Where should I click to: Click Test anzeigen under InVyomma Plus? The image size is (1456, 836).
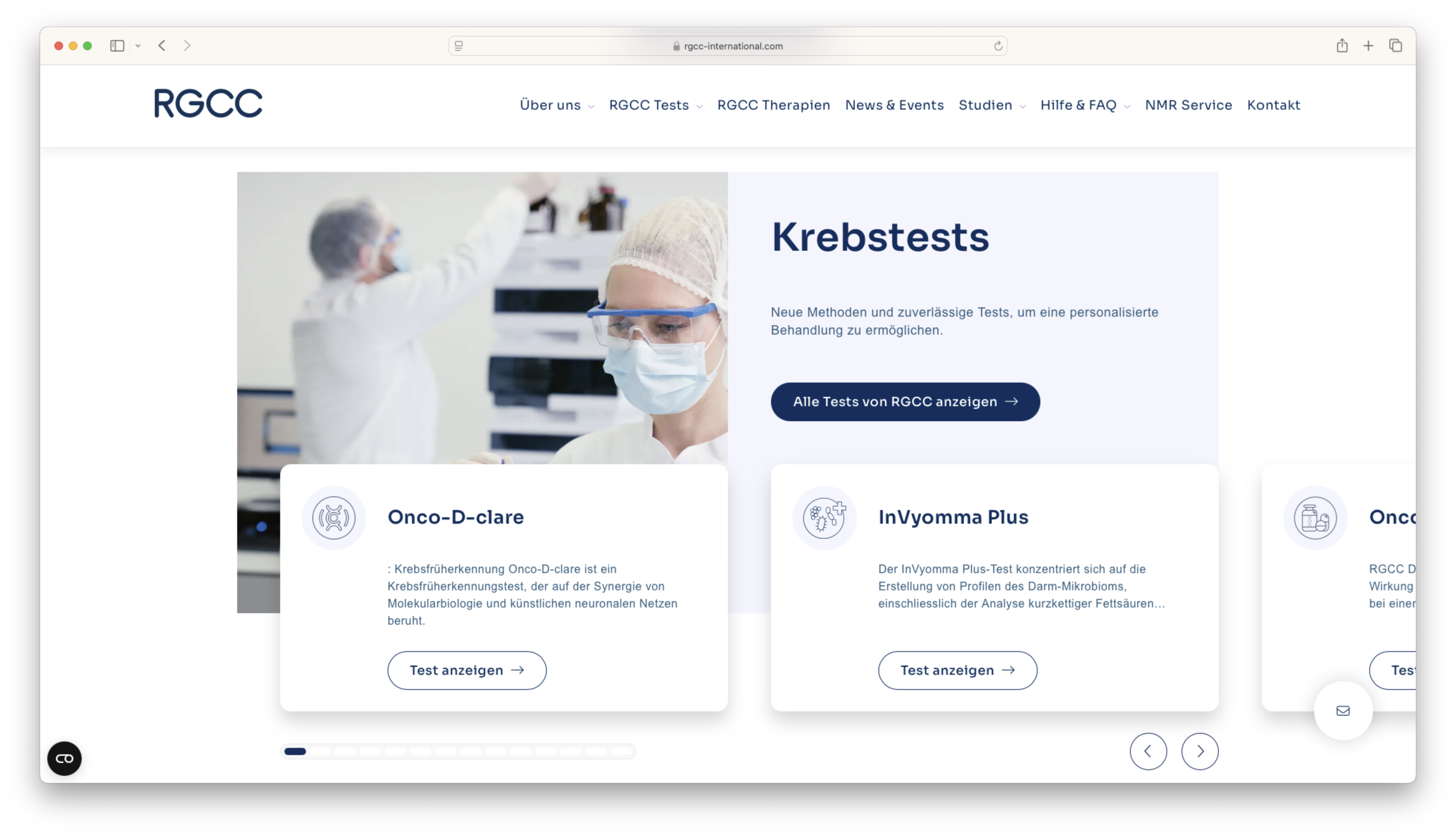pos(957,670)
